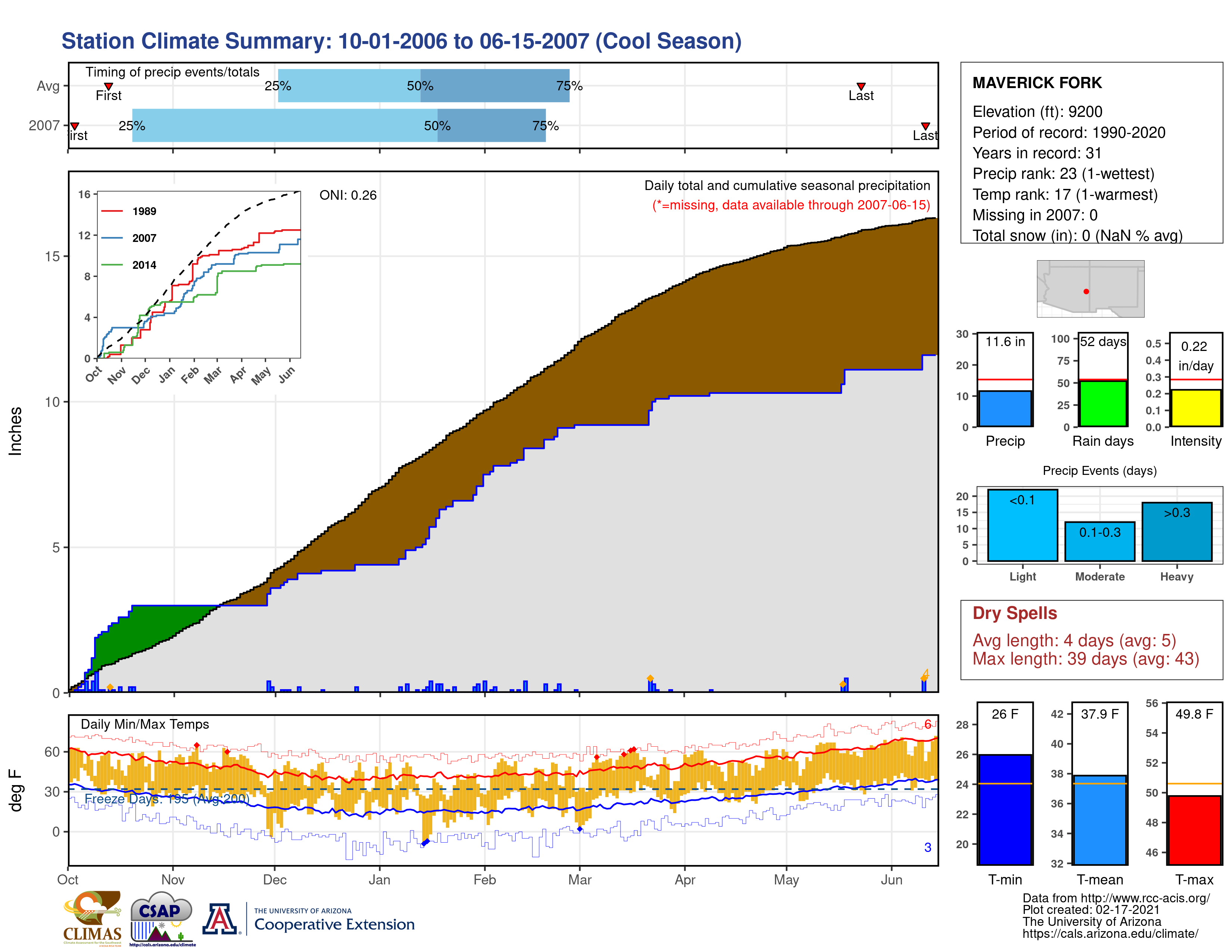
Task: Click the Avg 'First' red triangle marker
Action: (108, 86)
